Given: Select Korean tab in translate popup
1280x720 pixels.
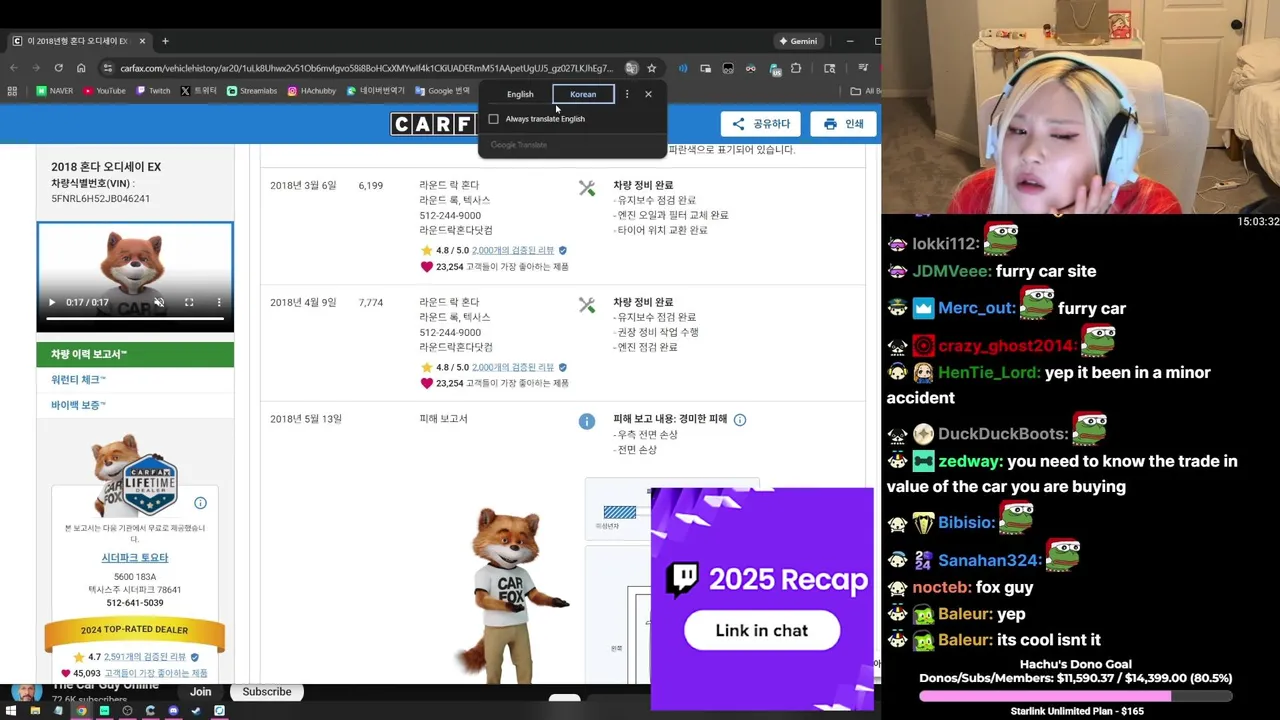Looking at the screenshot, I should point(583,94).
